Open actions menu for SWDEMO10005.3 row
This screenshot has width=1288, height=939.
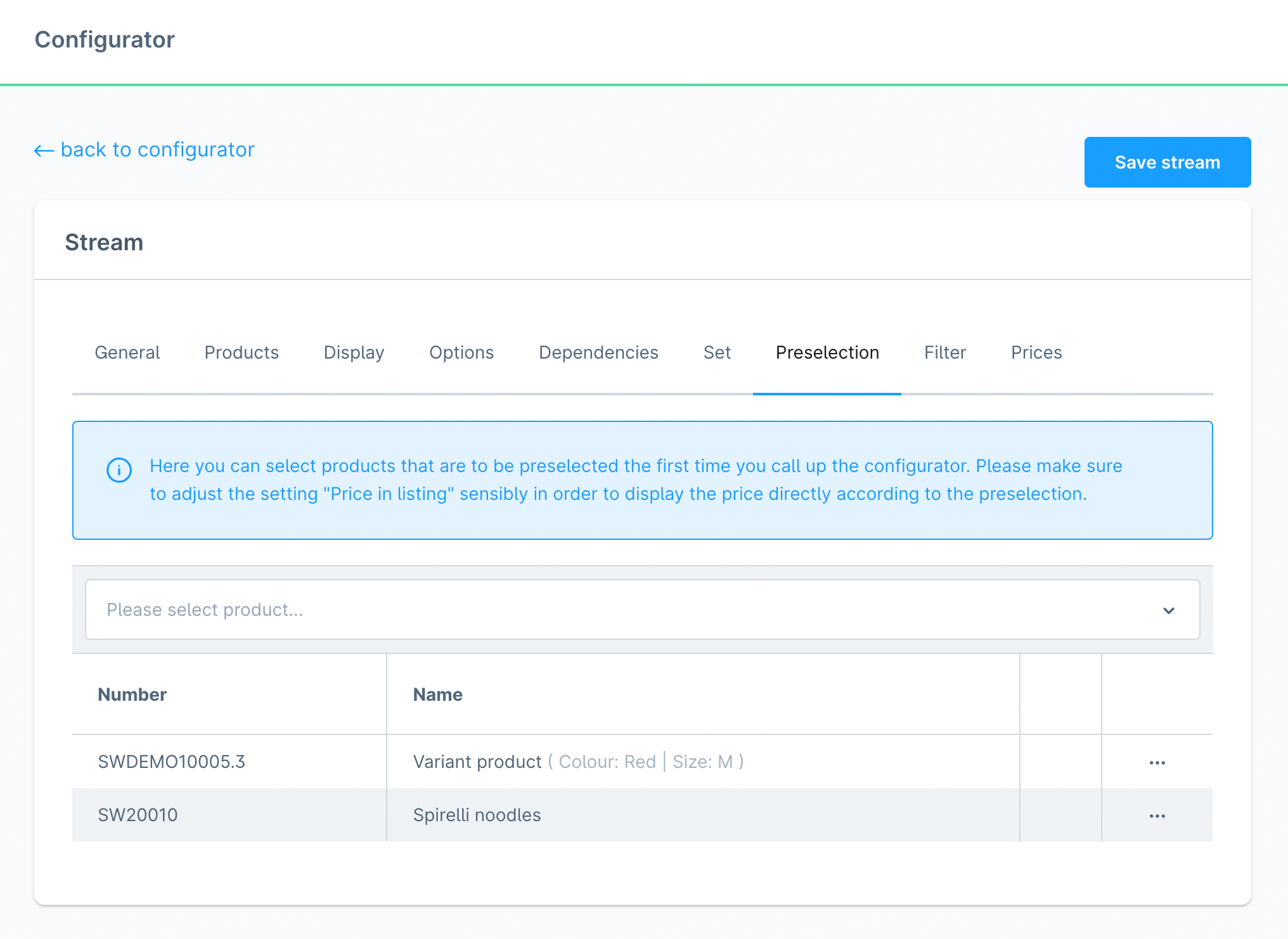click(x=1157, y=762)
